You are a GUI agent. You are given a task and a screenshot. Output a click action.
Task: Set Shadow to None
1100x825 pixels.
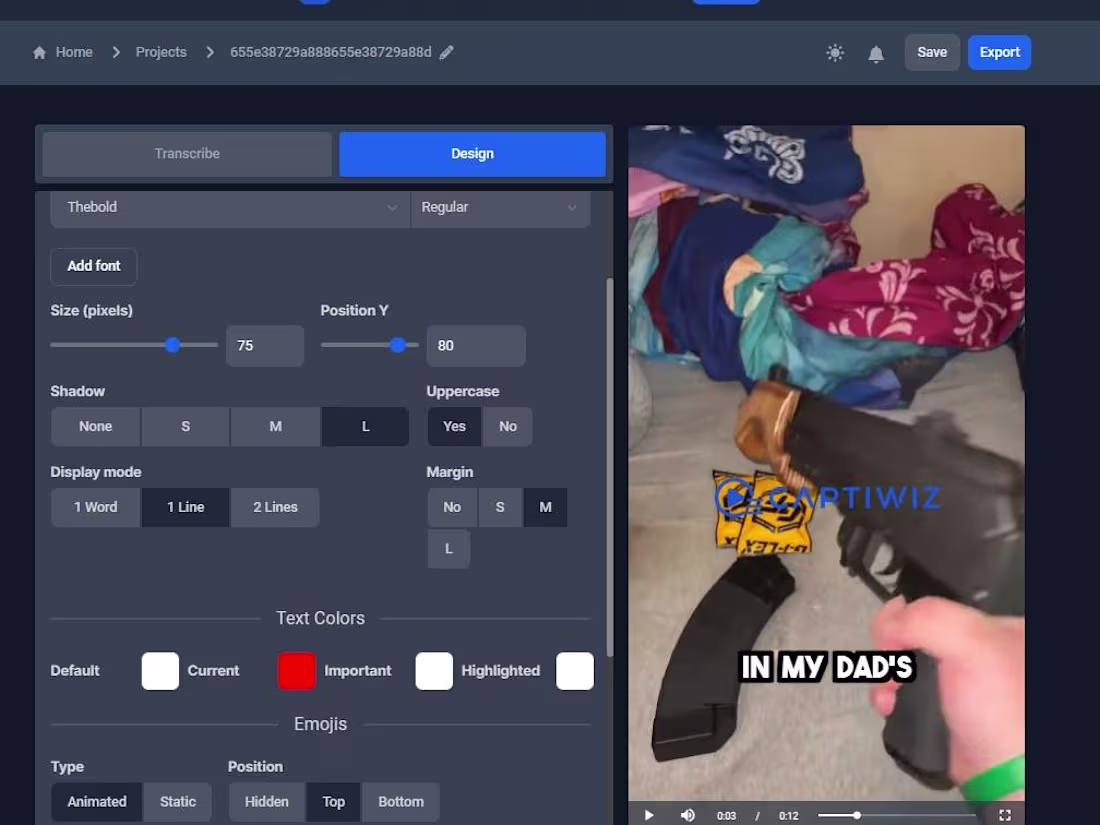point(94,426)
